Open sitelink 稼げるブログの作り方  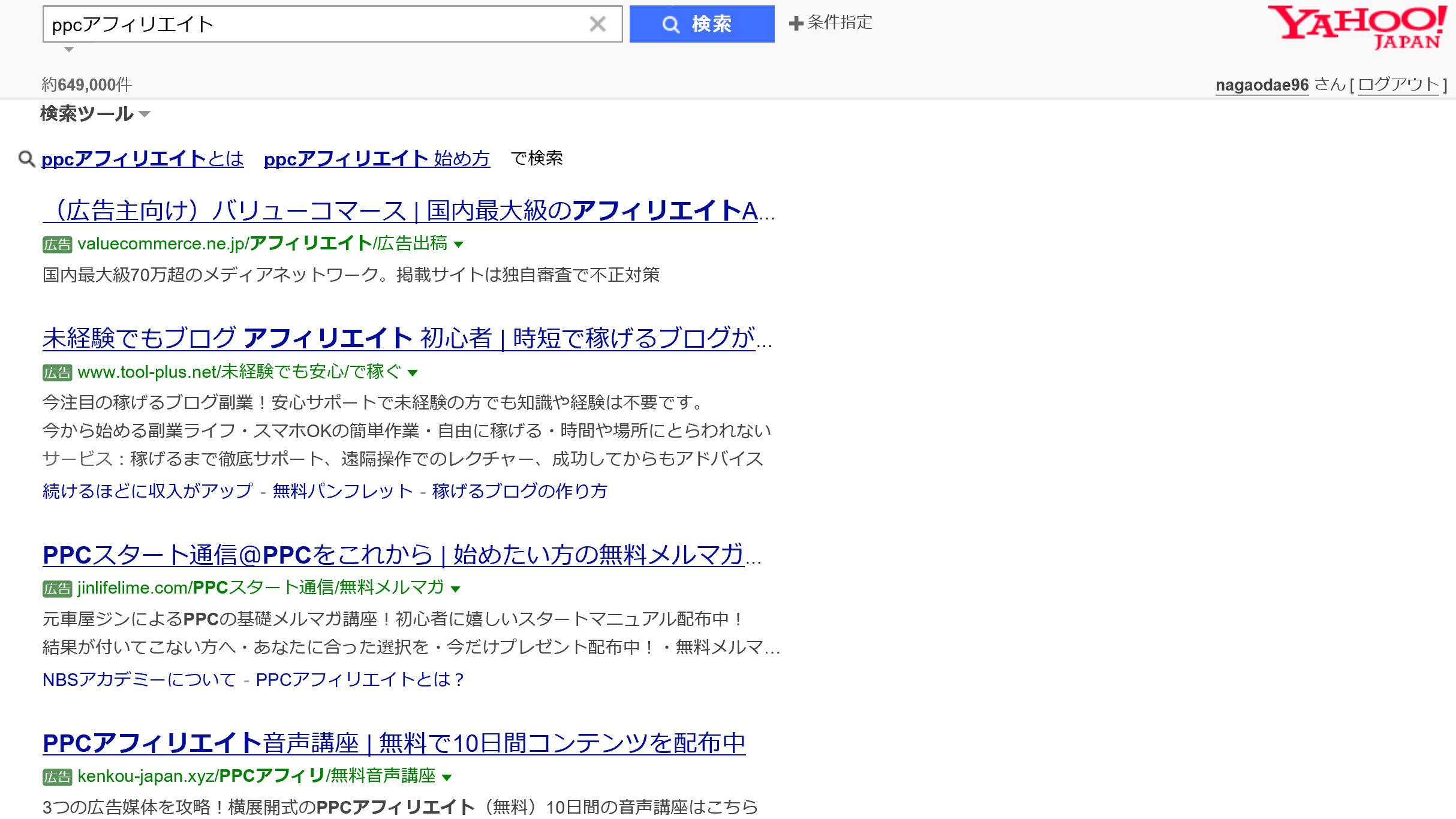coord(520,491)
